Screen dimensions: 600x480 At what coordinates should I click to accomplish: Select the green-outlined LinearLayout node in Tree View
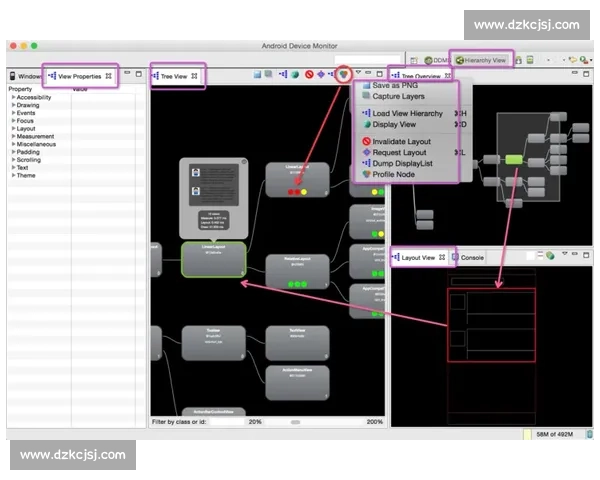[x=214, y=260]
